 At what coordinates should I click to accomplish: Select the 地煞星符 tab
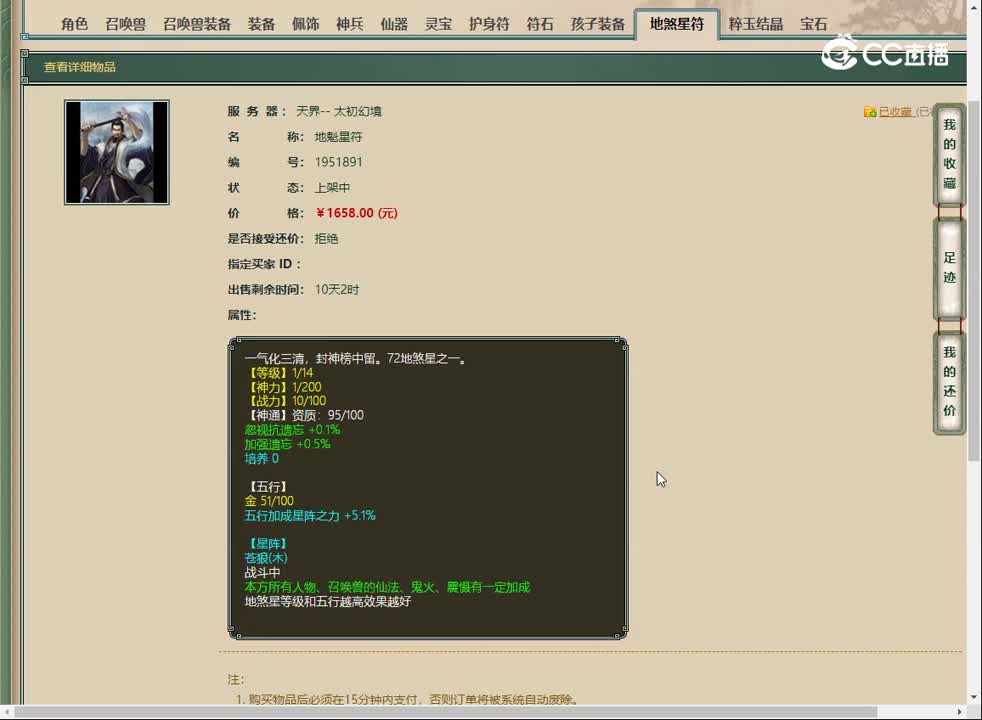(676, 24)
